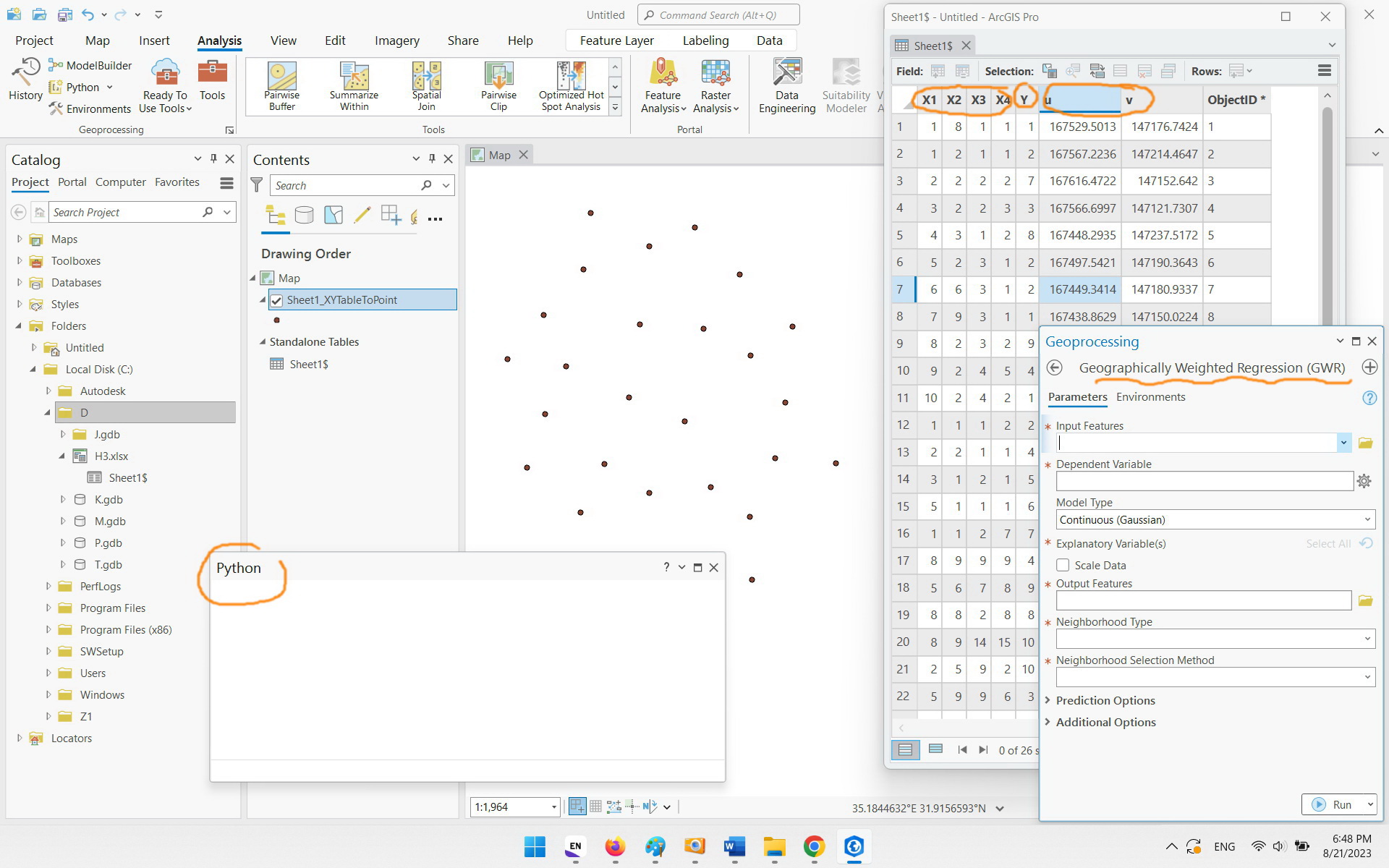Click the Optimized Hot Spot Analysis tool
The image size is (1389, 868).
571,86
